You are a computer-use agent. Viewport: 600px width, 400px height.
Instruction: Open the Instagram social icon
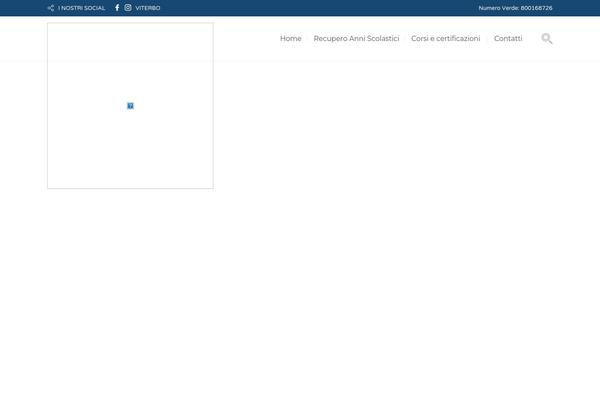click(x=128, y=8)
